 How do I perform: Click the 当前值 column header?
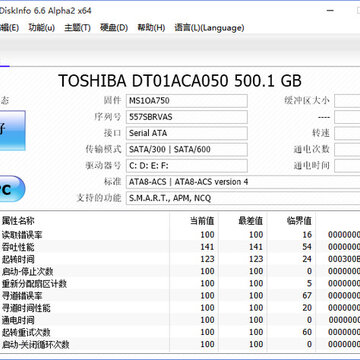tap(202, 221)
